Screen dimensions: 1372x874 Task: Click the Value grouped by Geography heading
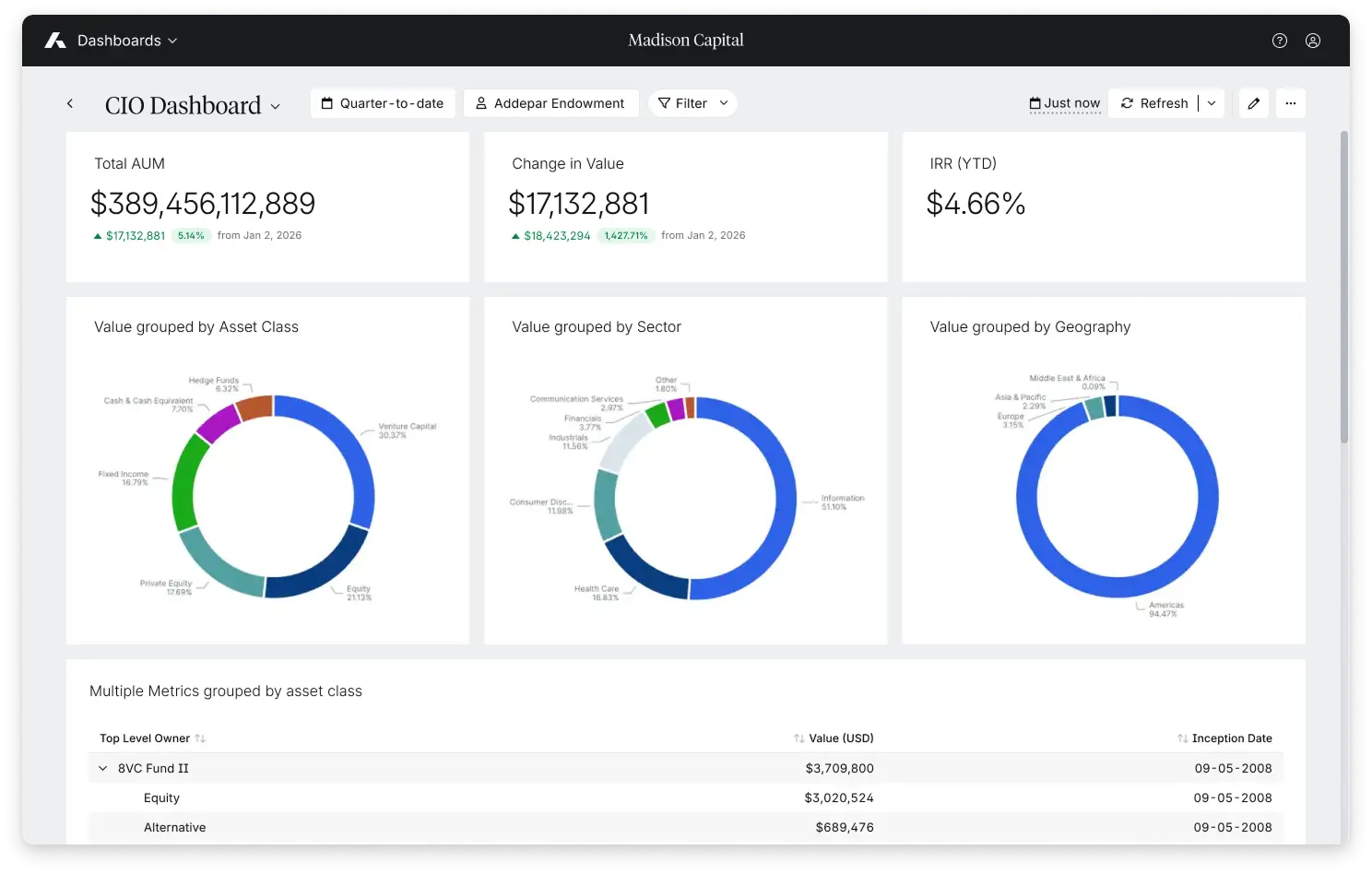(1030, 327)
